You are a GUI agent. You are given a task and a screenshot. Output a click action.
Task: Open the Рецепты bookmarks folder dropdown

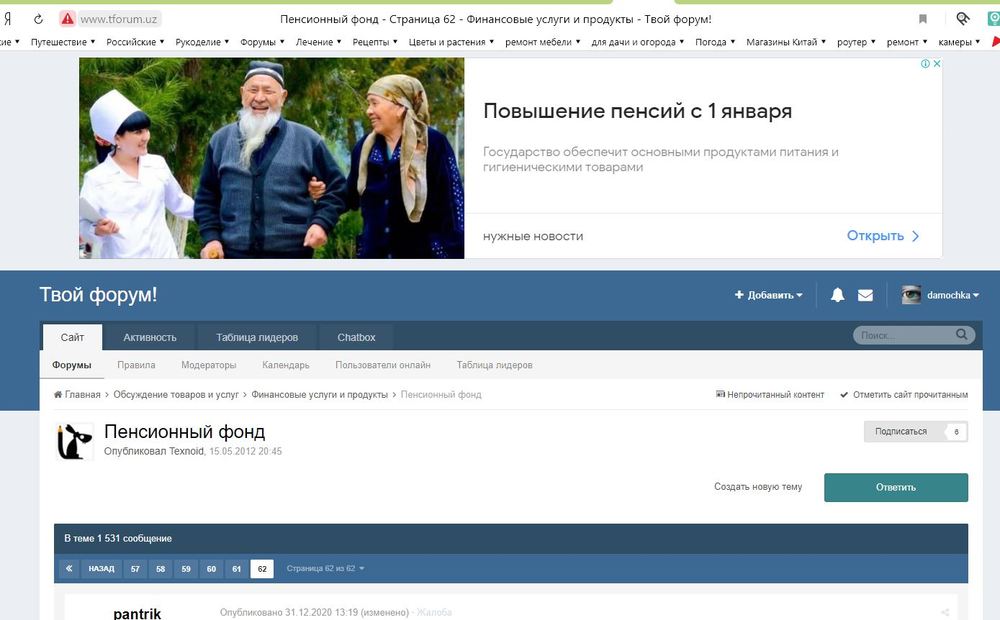pyautogui.click(x=375, y=42)
